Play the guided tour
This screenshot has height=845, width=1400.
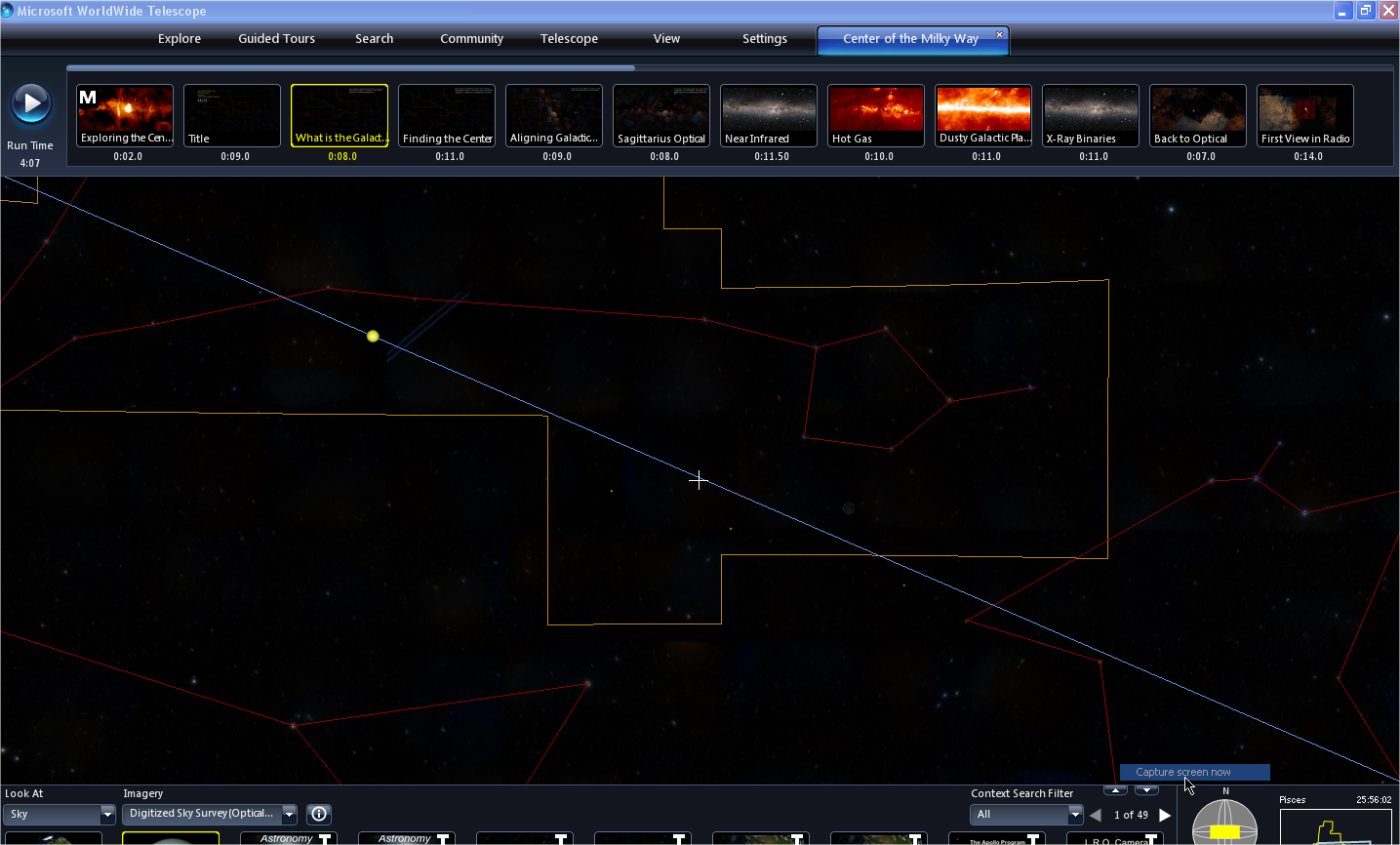click(30, 103)
